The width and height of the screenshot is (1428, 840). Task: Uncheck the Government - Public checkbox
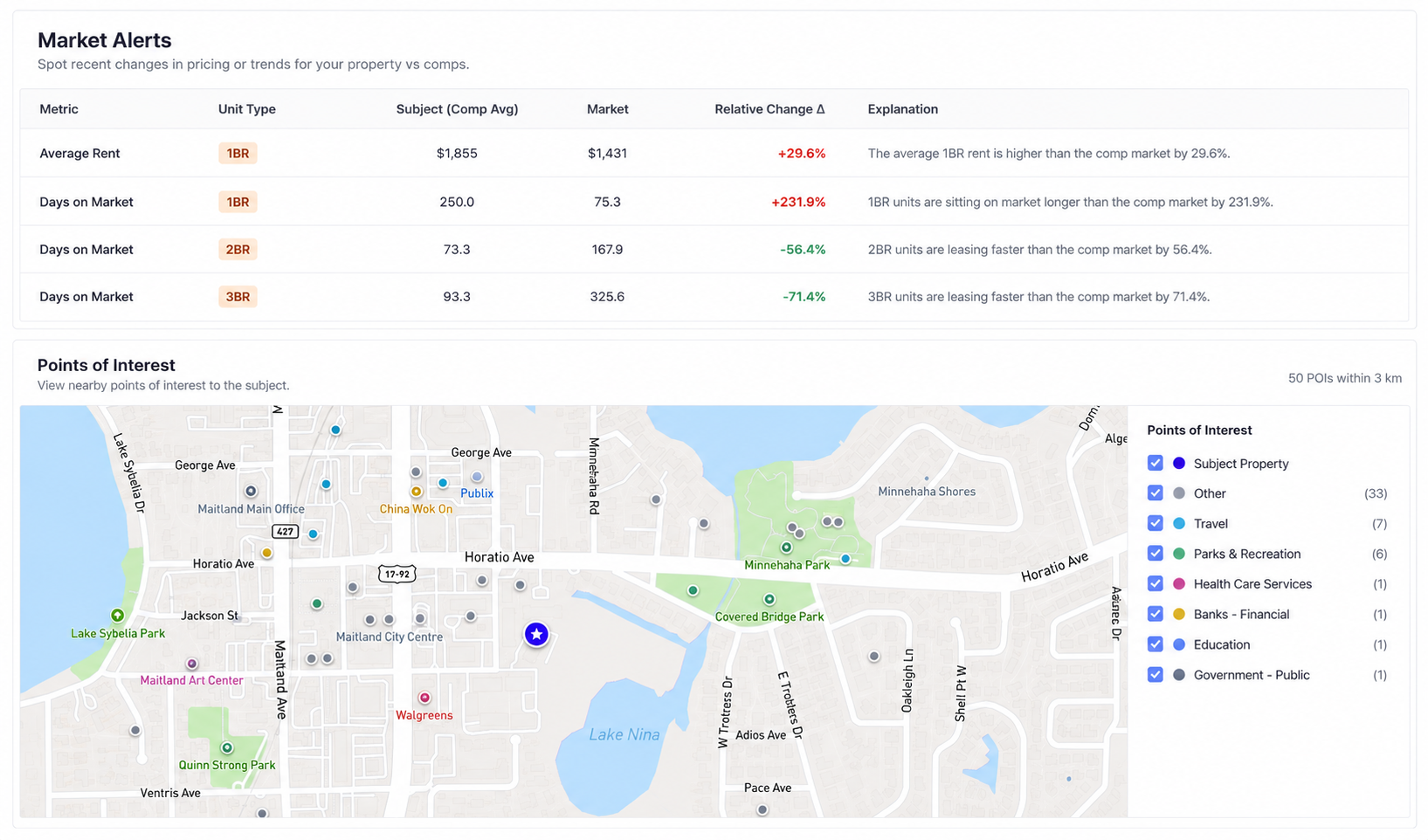pos(1156,674)
